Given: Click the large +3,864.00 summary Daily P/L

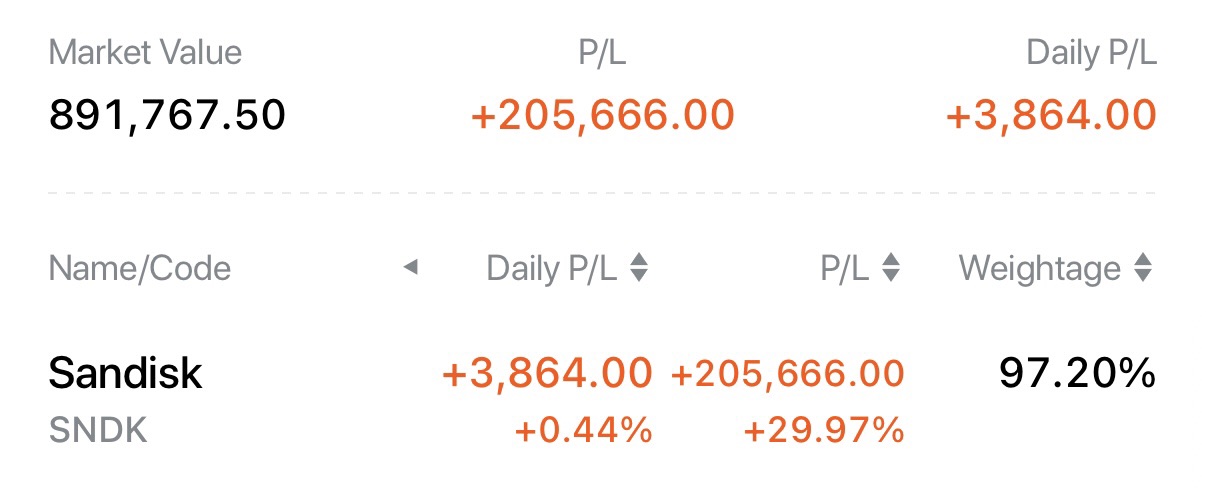Looking at the screenshot, I should click(1050, 115).
